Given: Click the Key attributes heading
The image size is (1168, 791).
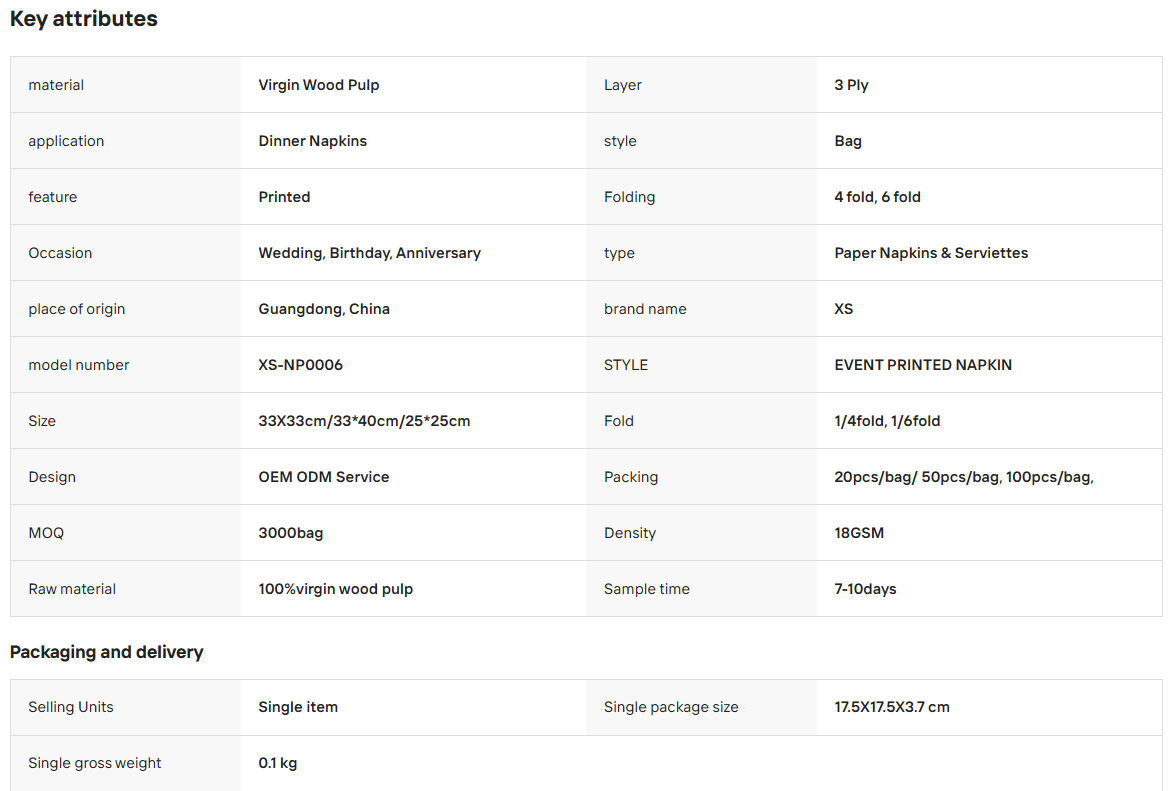Looking at the screenshot, I should coord(83,19).
